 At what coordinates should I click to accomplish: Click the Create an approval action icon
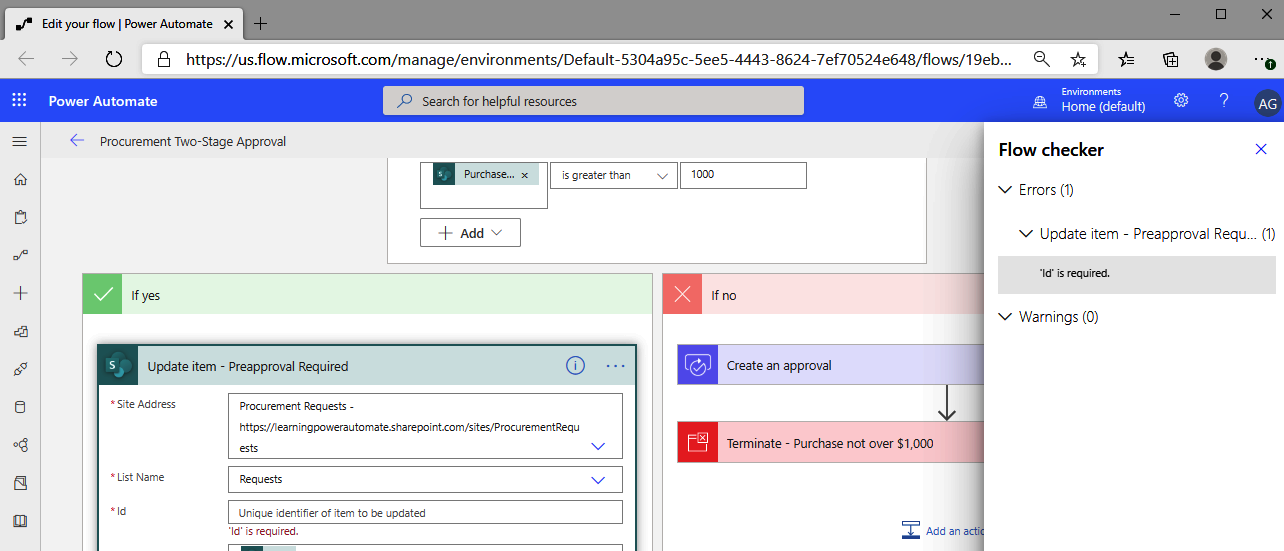pyautogui.click(x=697, y=365)
